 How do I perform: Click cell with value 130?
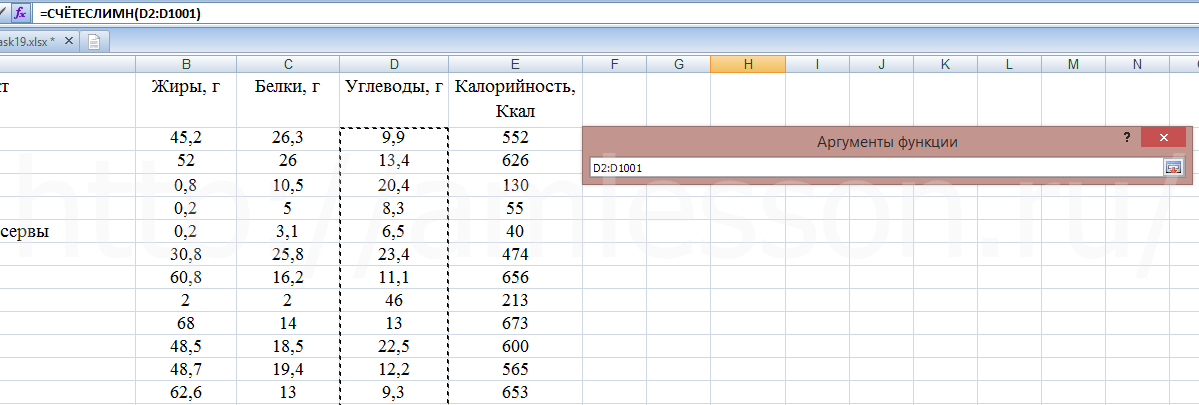(515, 185)
